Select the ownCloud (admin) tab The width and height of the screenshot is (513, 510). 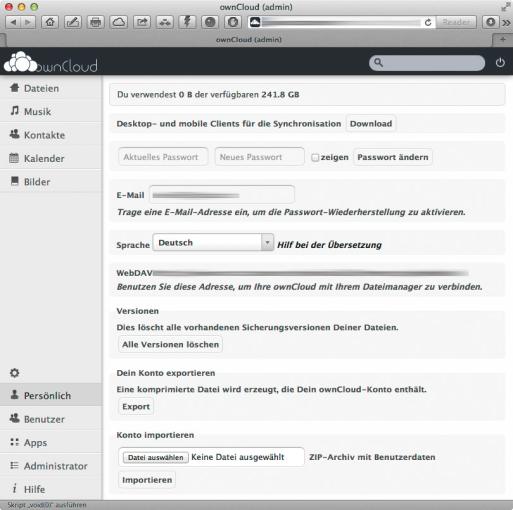[249, 40]
